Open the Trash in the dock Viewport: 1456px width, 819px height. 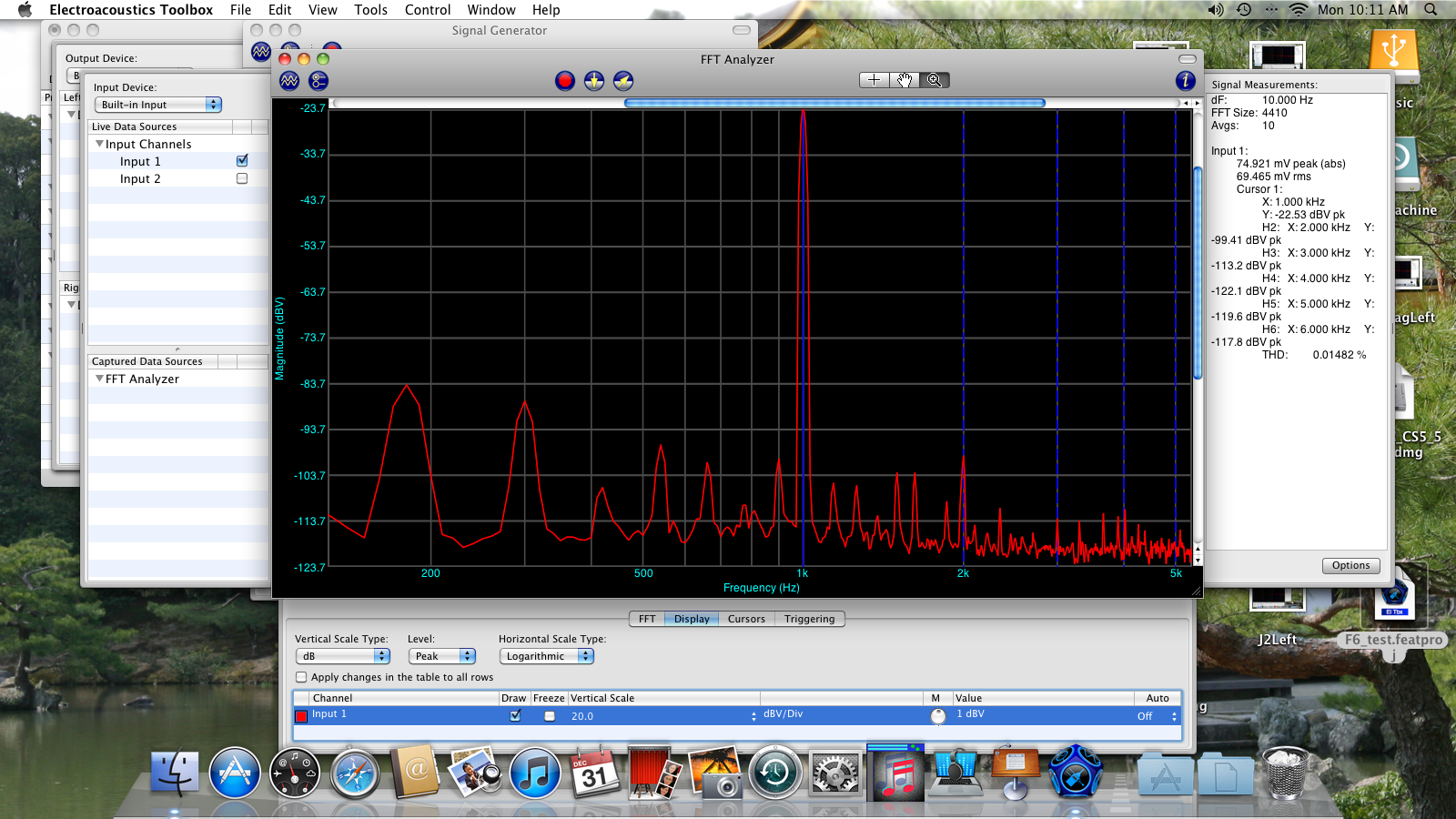(1286, 773)
